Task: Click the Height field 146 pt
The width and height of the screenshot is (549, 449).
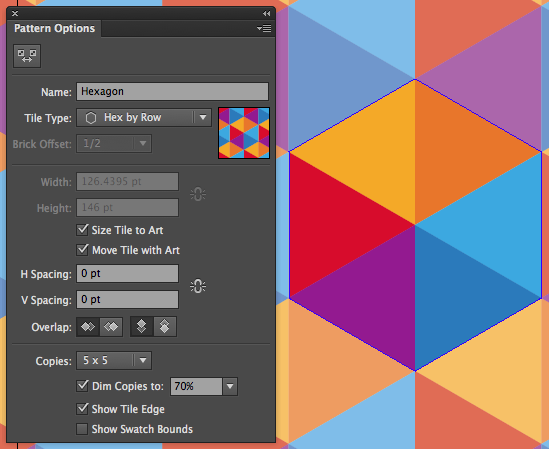Action: (127, 207)
